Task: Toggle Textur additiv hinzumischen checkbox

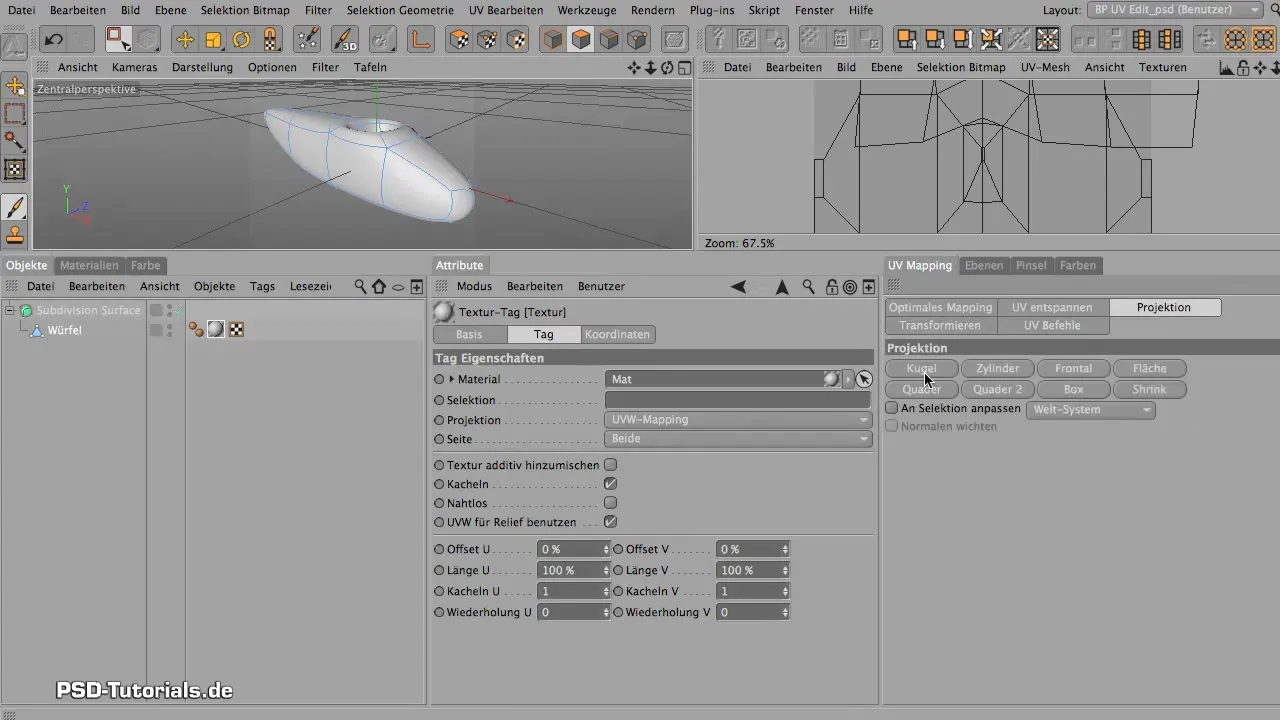Action: [610, 465]
